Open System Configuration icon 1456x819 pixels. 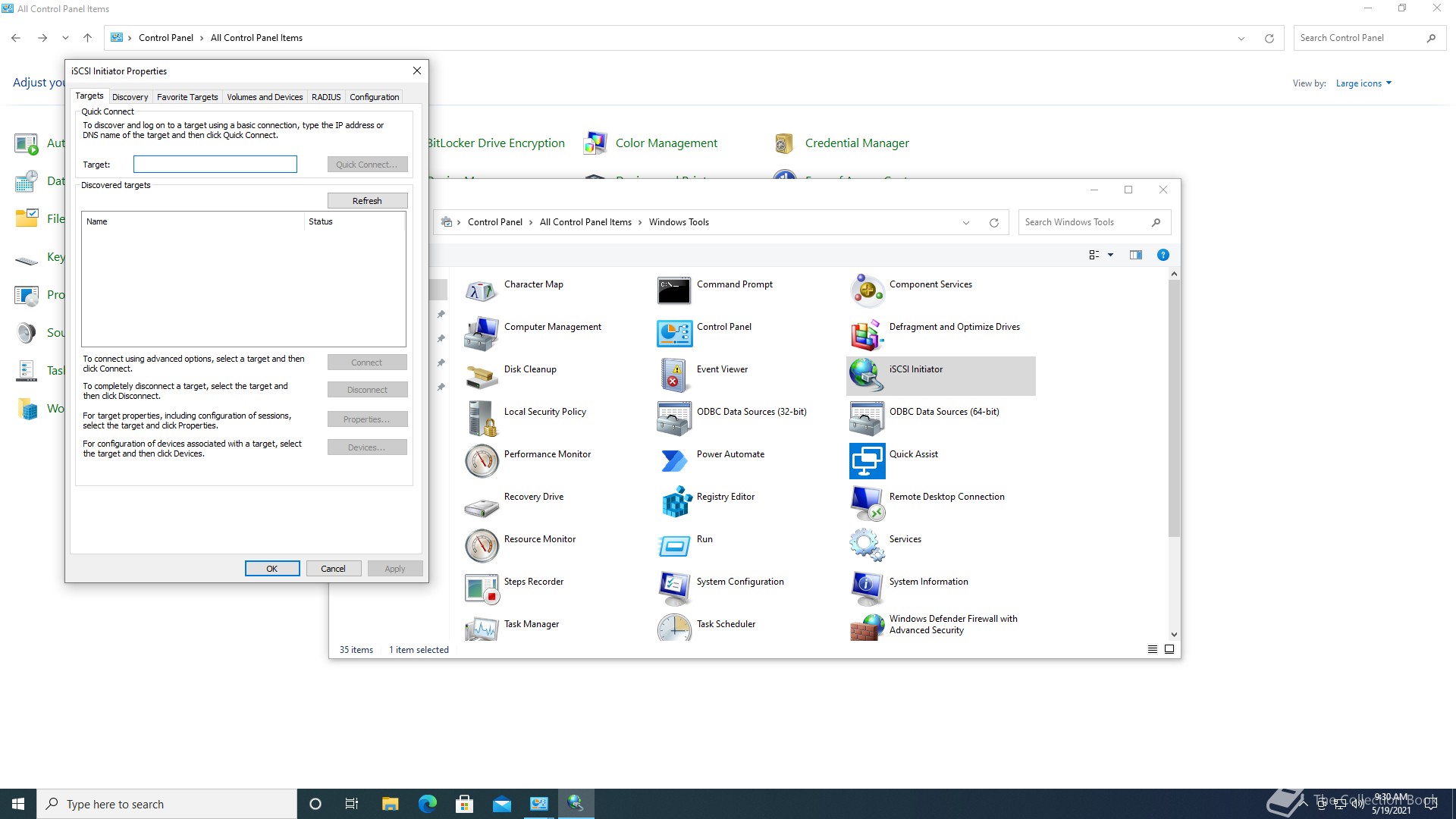click(x=674, y=588)
